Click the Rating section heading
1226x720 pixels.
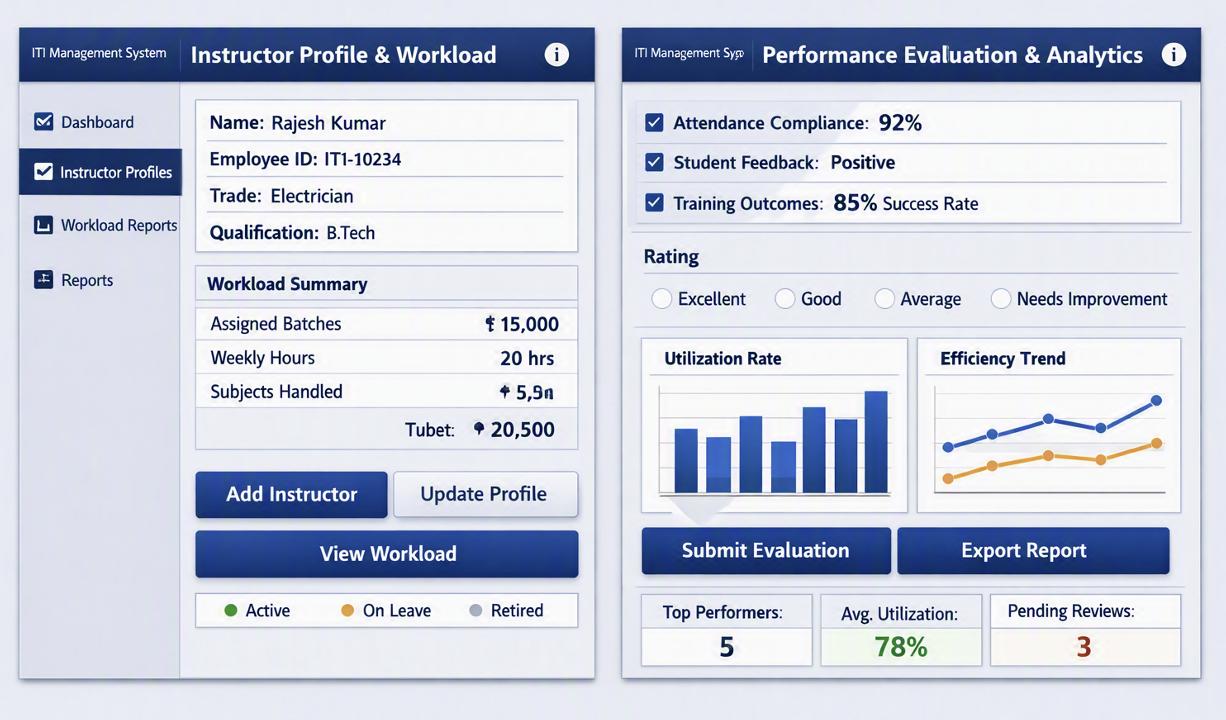tap(671, 257)
